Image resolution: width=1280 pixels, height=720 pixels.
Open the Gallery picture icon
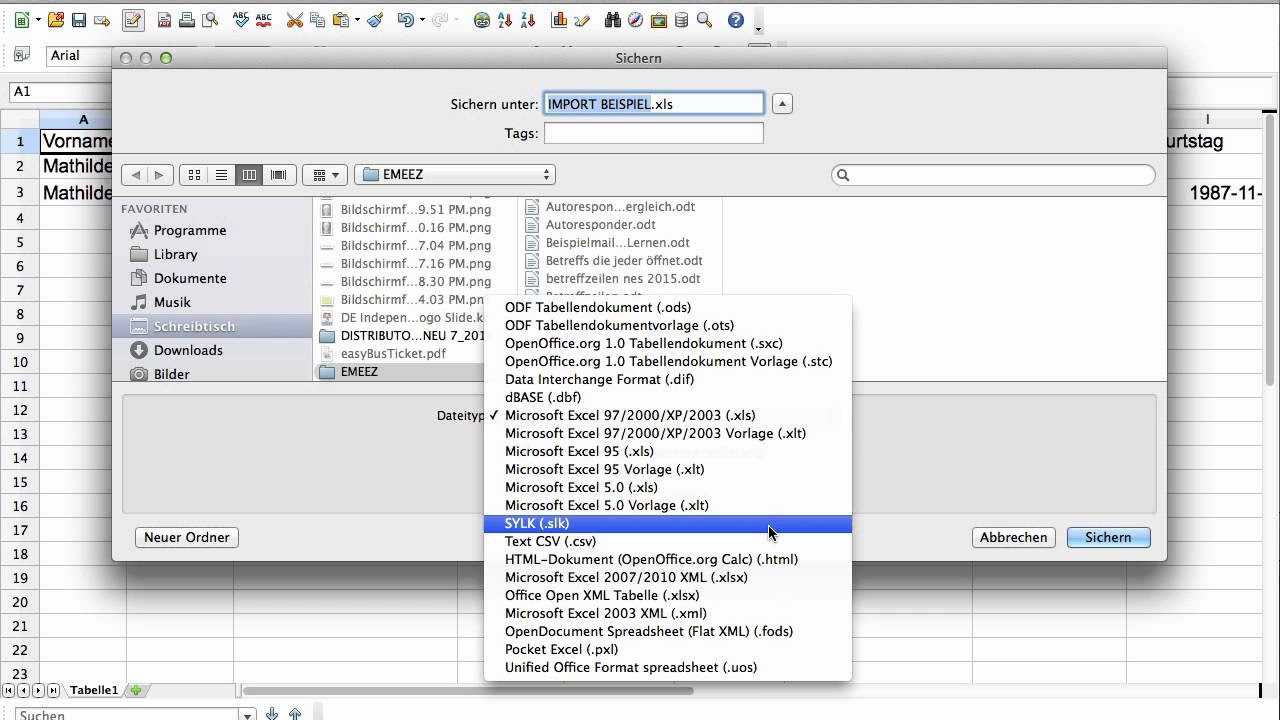pyautogui.click(x=659, y=19)
